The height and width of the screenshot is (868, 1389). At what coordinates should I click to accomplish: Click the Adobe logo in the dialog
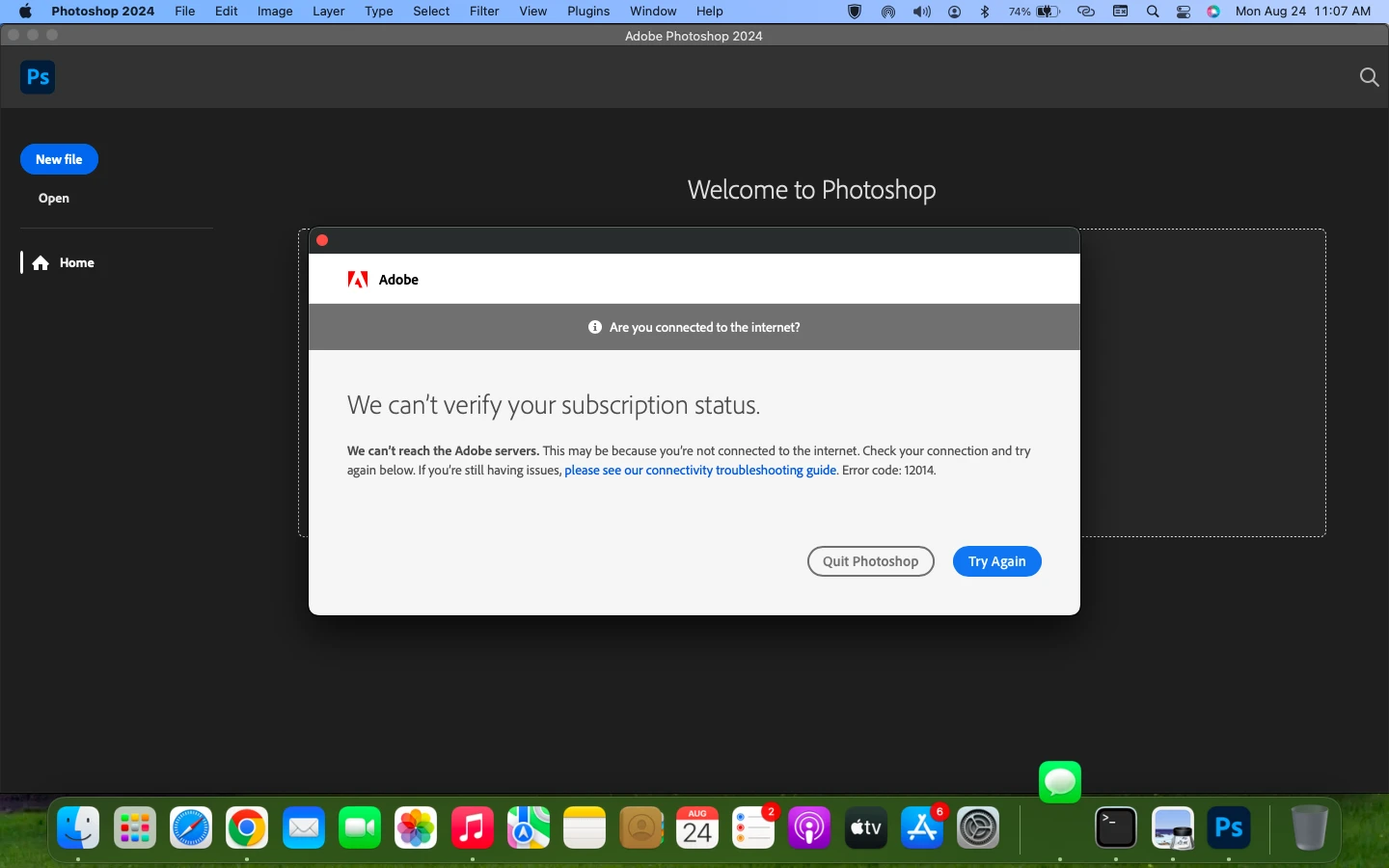coord(358,280)
